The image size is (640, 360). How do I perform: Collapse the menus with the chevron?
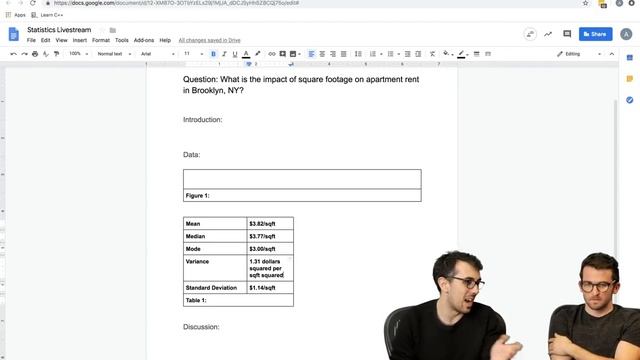point(612,54)
